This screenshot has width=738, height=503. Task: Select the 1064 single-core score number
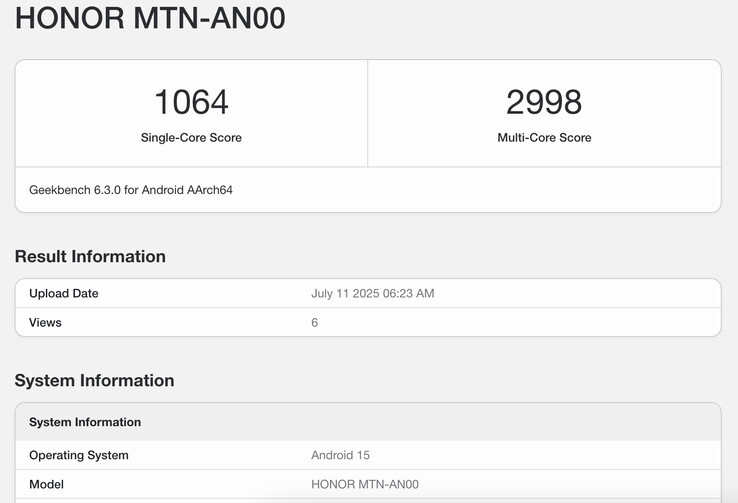pos(191,102)
